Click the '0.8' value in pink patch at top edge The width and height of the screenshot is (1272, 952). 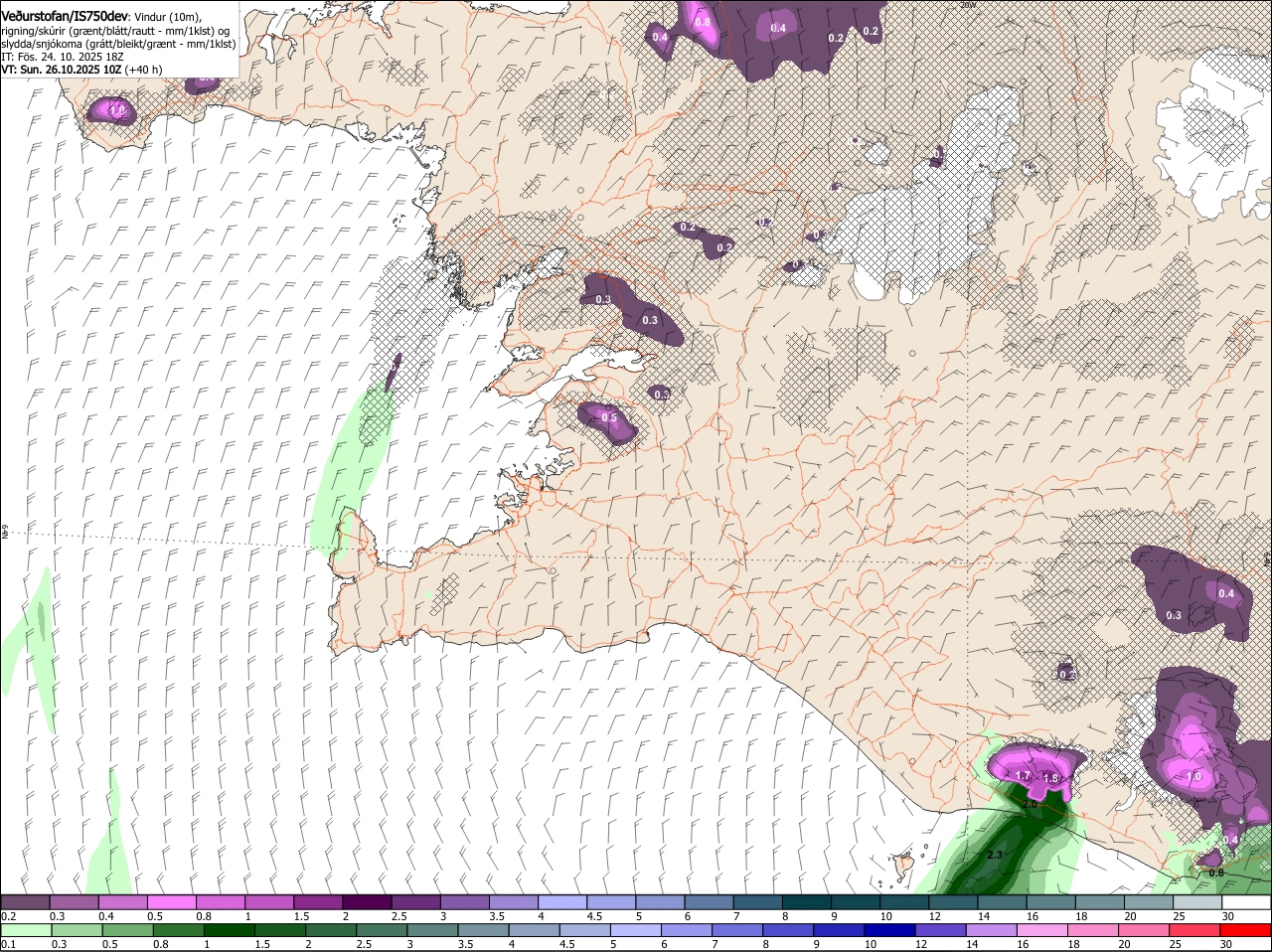pos(703,22)
